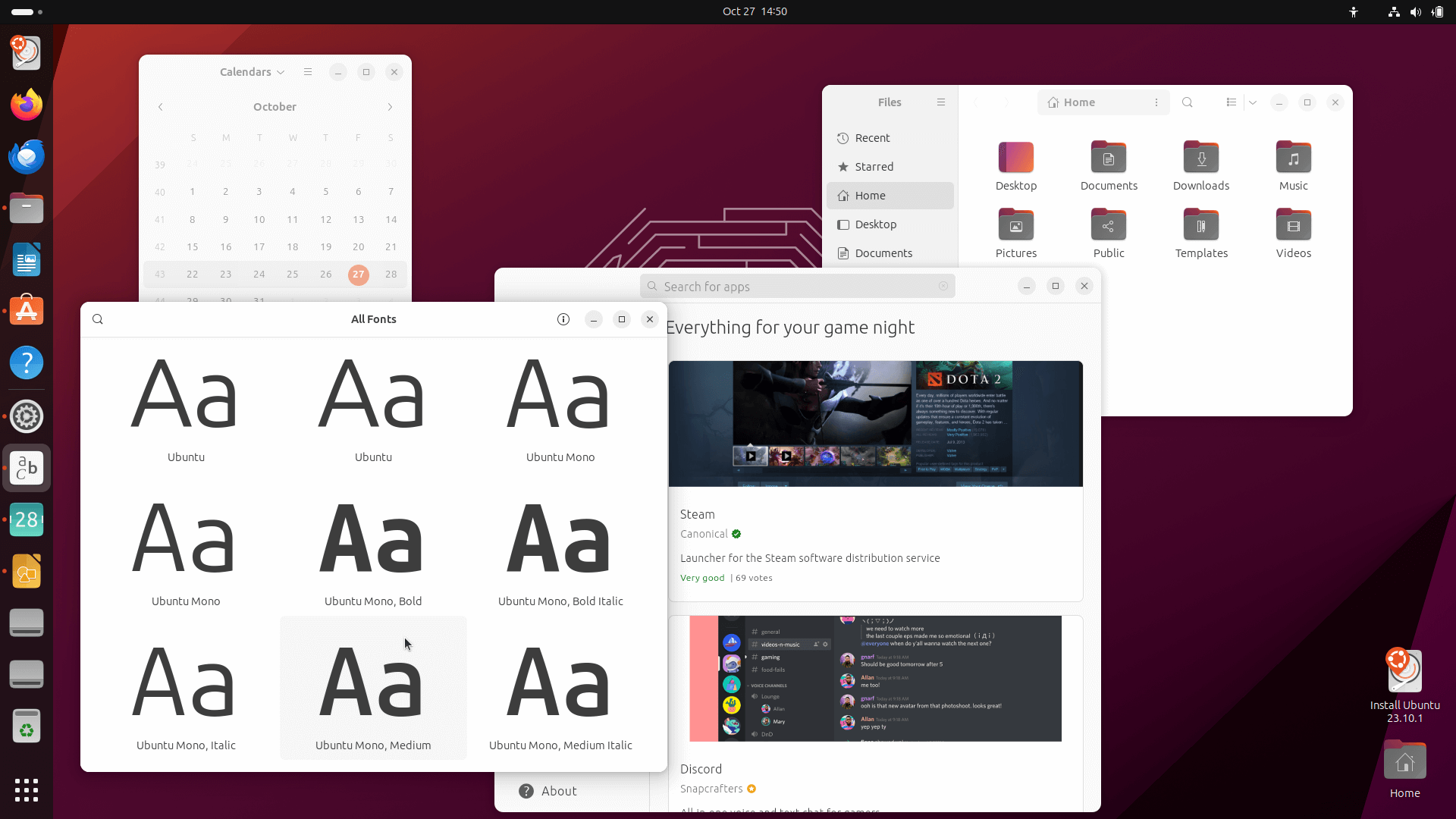Show info in the All Fonts window
This screenshot has width=1456, height=819.
pos(563,318)
